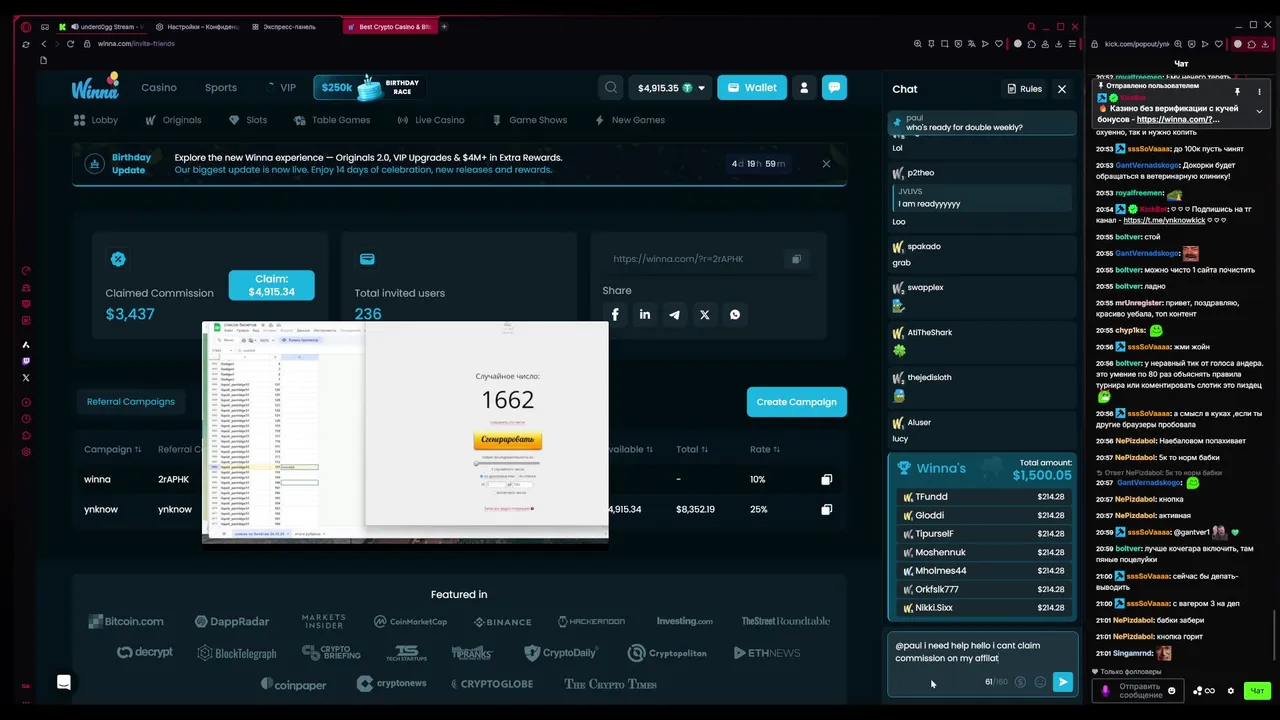Open the Sports section

coord(221,88)
